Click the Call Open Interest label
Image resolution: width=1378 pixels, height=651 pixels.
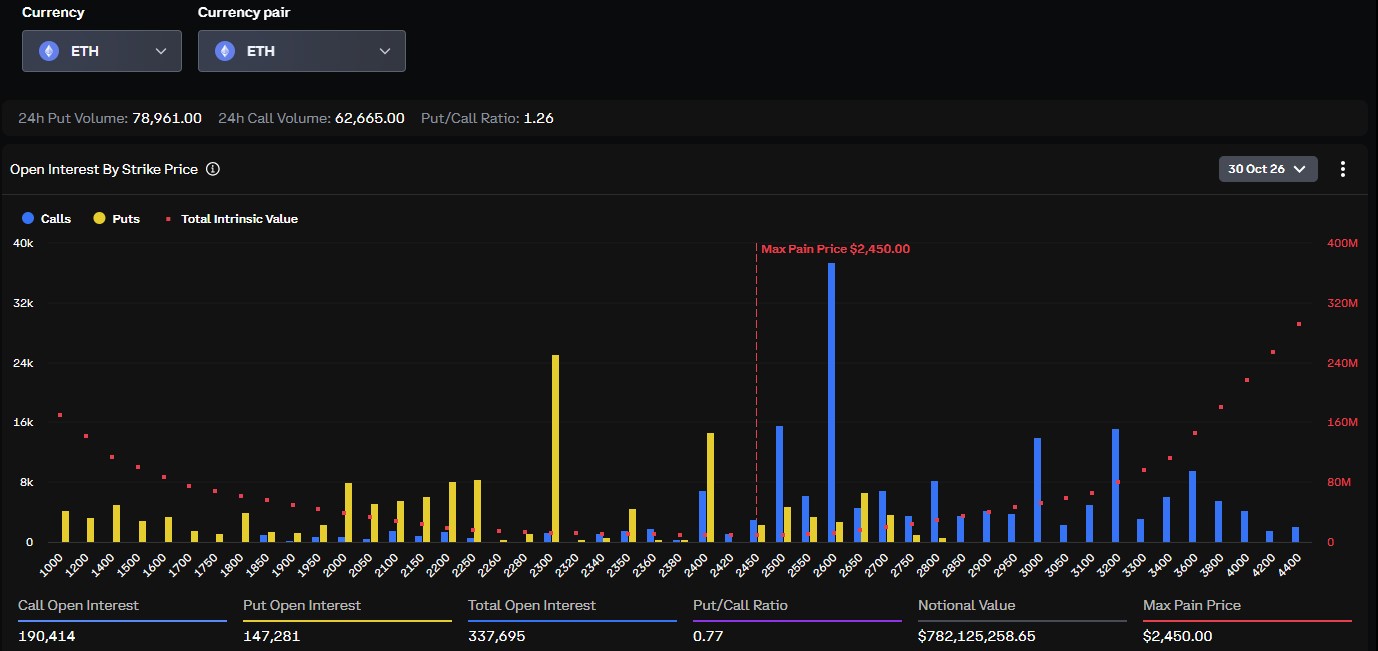tap(78, 605)
